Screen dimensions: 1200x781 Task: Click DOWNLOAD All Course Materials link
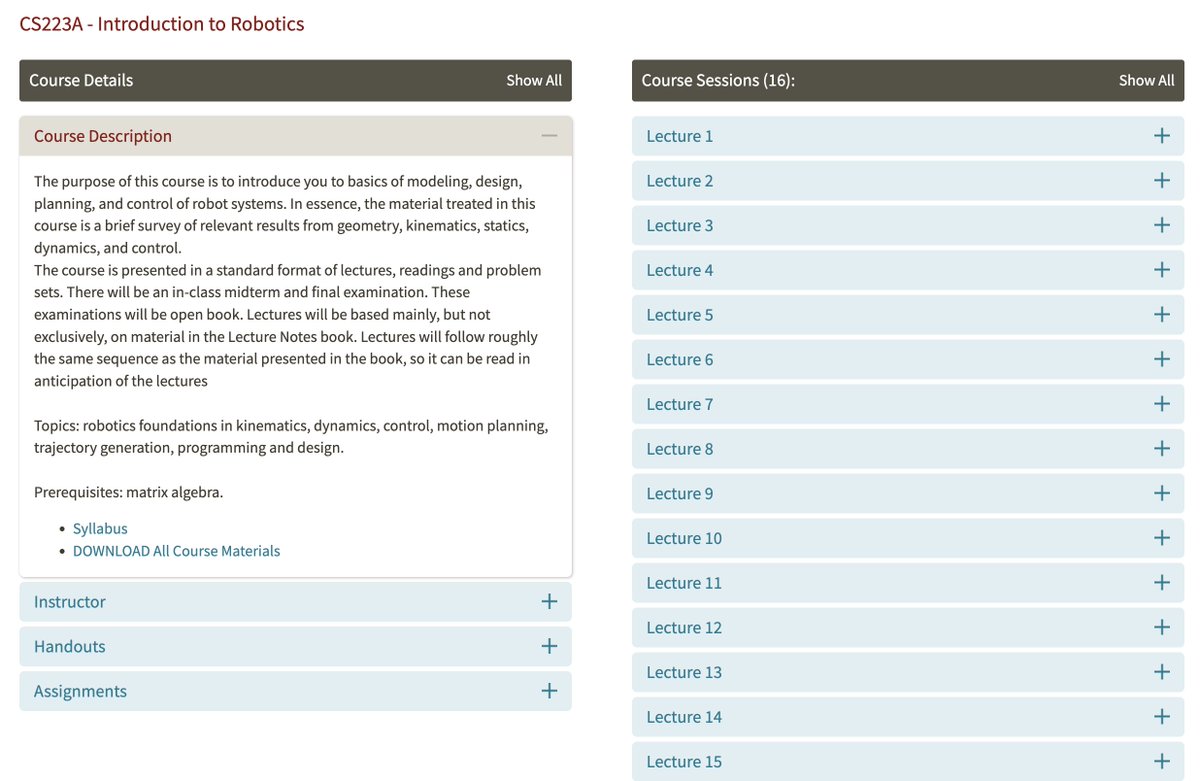(176, 551)
